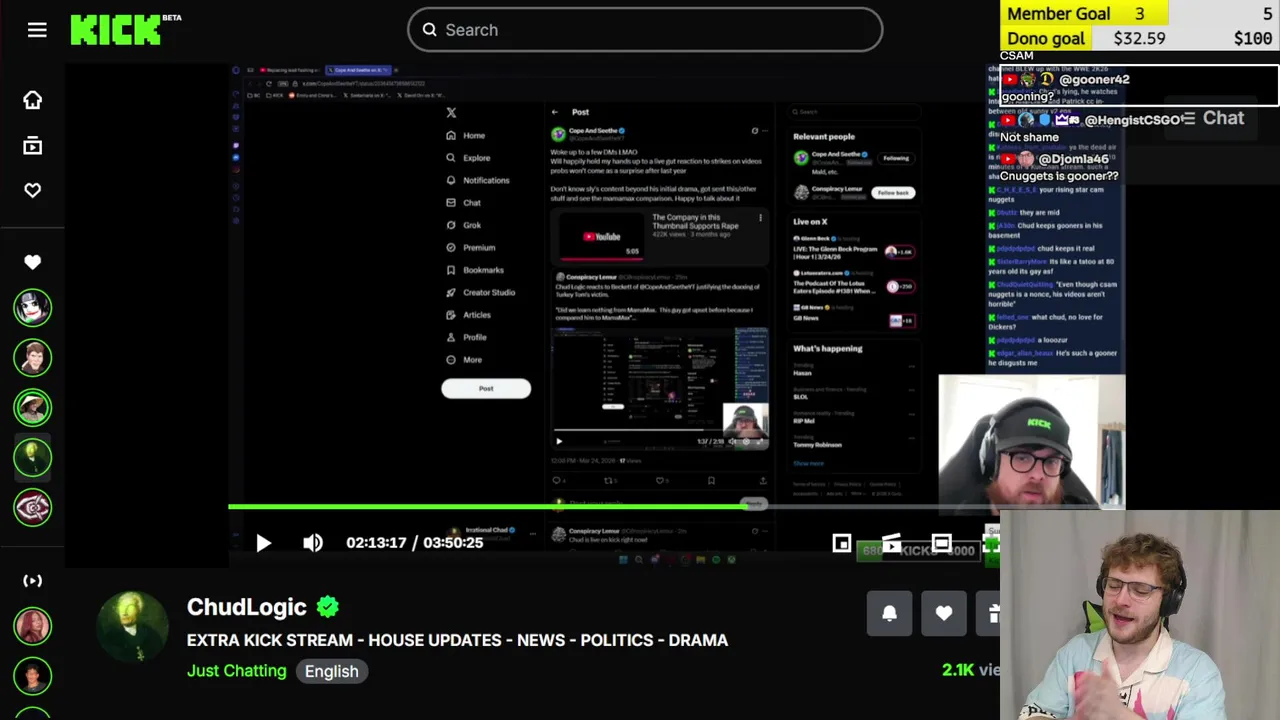
Task: Click Follow back for Conspiracy Lemur
Action: click(893, 192)
